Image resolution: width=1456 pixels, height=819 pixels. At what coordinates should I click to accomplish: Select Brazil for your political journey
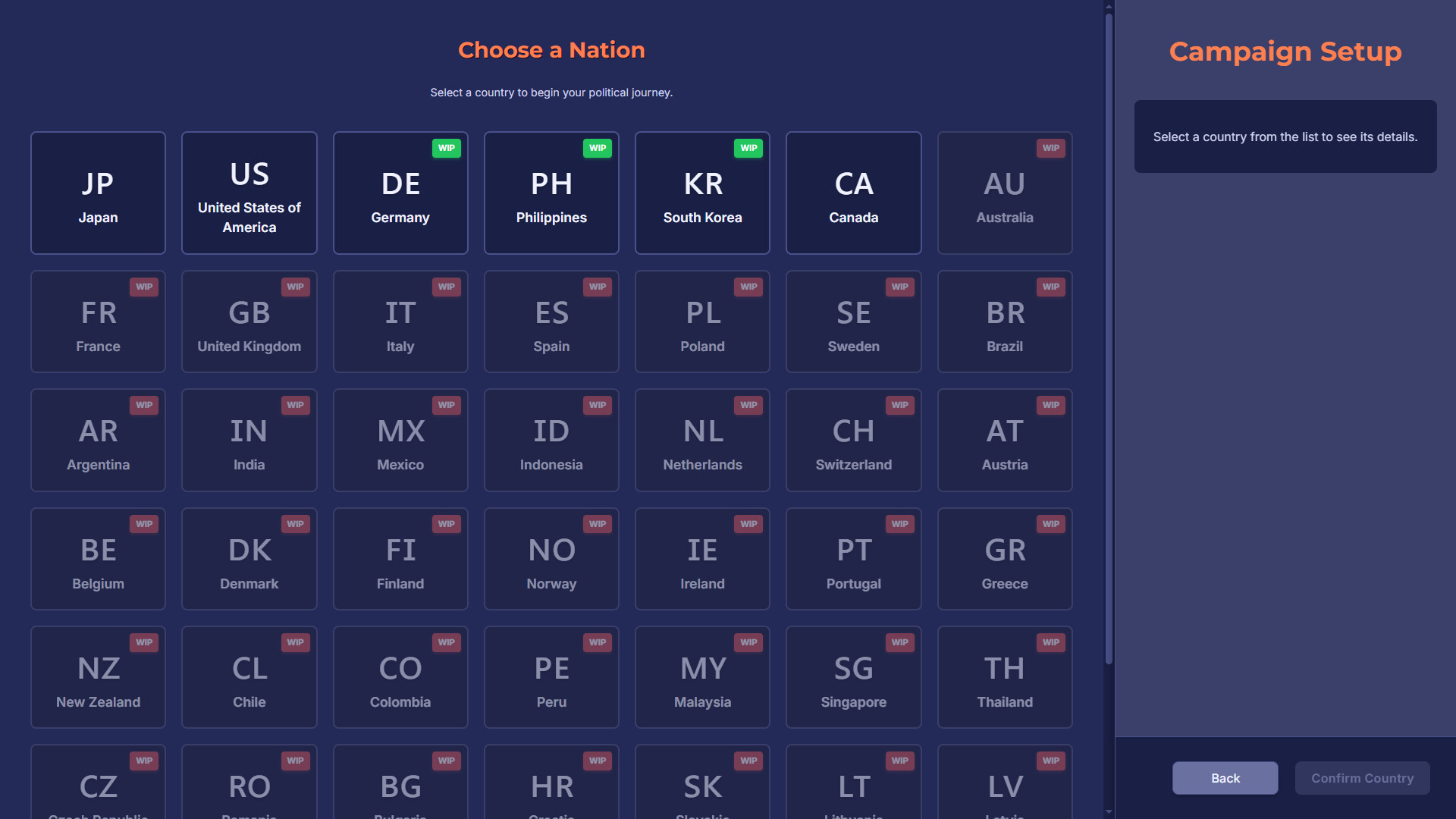pyautogui.click(x=1004, y=322)
